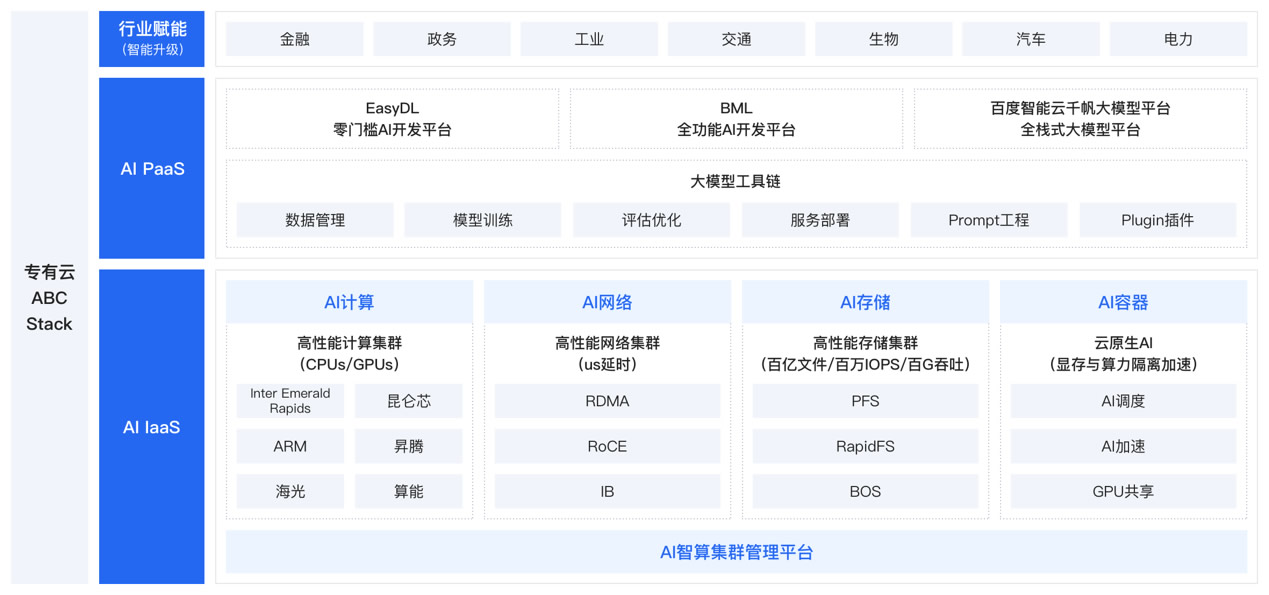Click the RDMA network box

point(607,401)
